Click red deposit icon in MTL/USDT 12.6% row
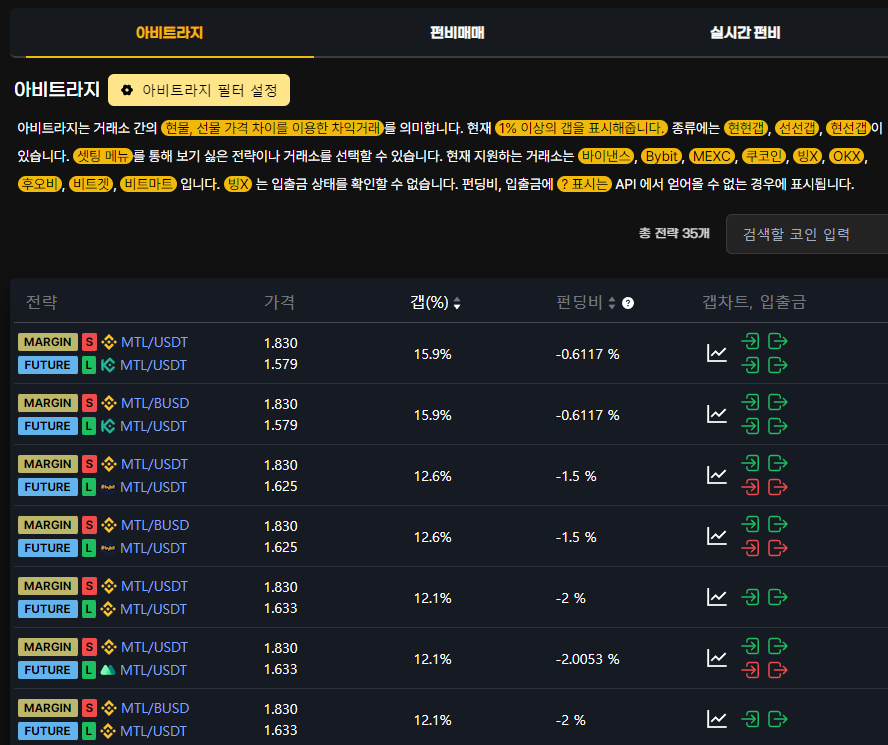This screenshot has width=888, height=745. [x=750, y=487]
